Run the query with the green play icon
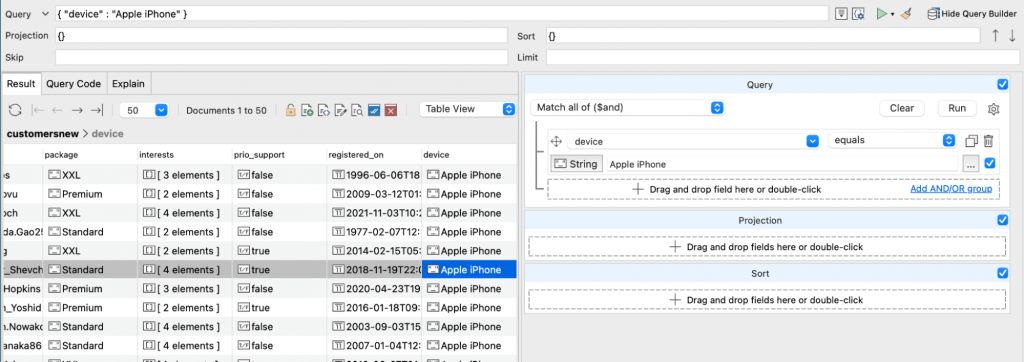 coord(882,14)
